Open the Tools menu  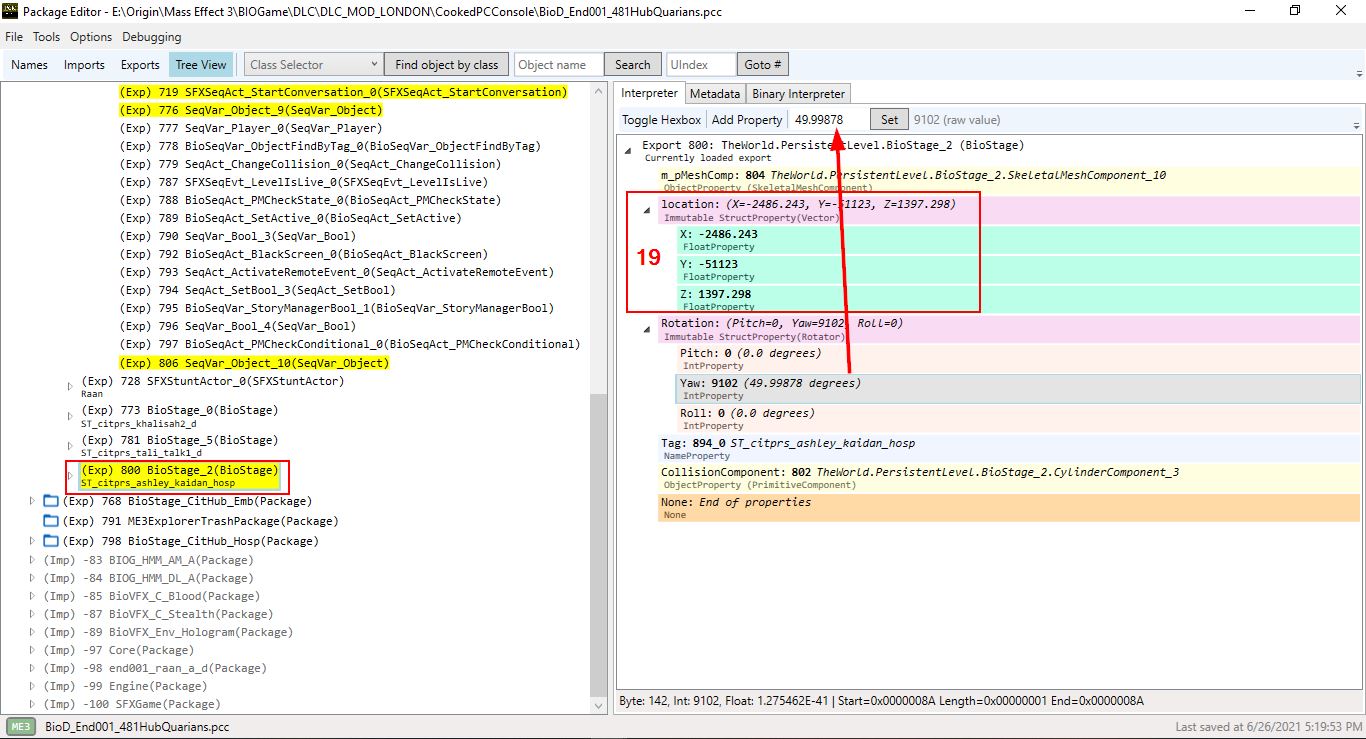click(46, 37)
